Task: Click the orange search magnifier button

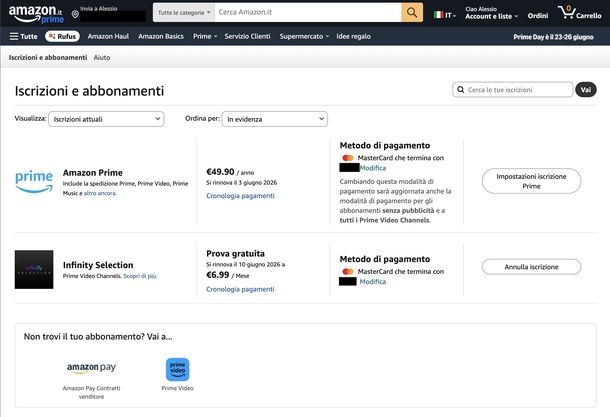Action: pos(412,12)
